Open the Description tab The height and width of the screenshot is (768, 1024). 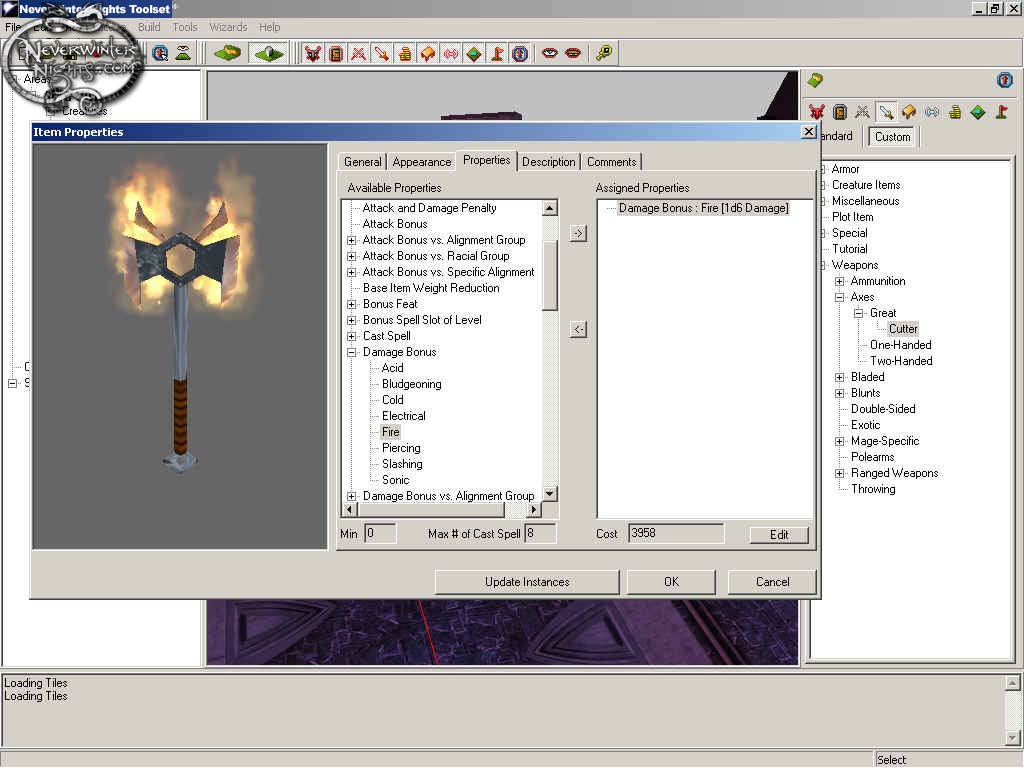tap(548, 162)
